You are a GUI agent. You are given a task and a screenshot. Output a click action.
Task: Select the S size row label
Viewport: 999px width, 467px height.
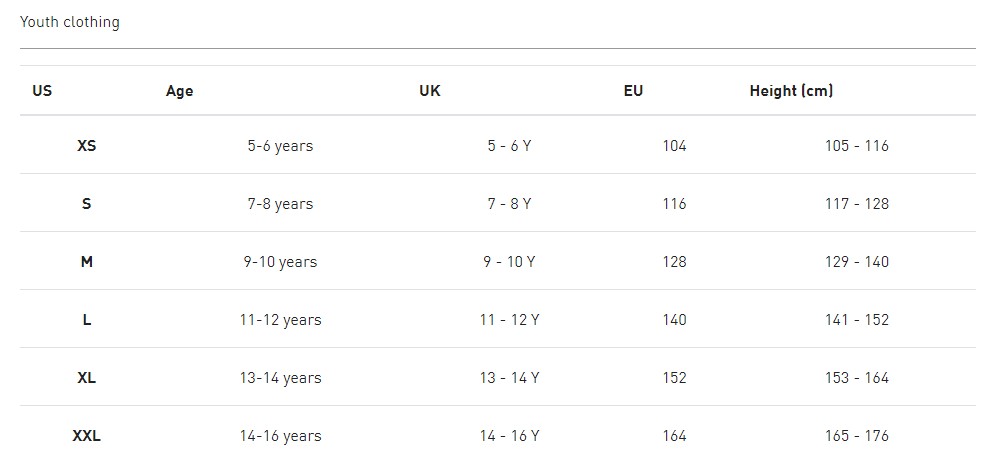point(87,204)
